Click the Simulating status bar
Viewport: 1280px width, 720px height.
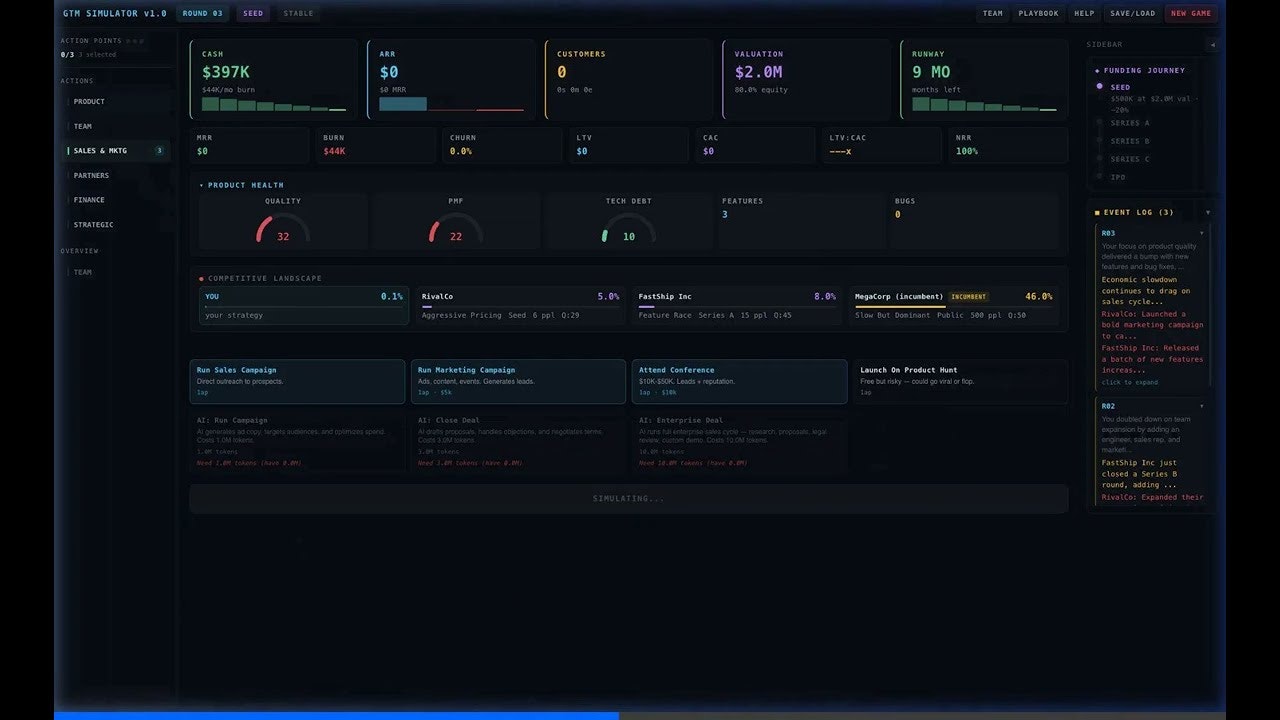[627, 498]
